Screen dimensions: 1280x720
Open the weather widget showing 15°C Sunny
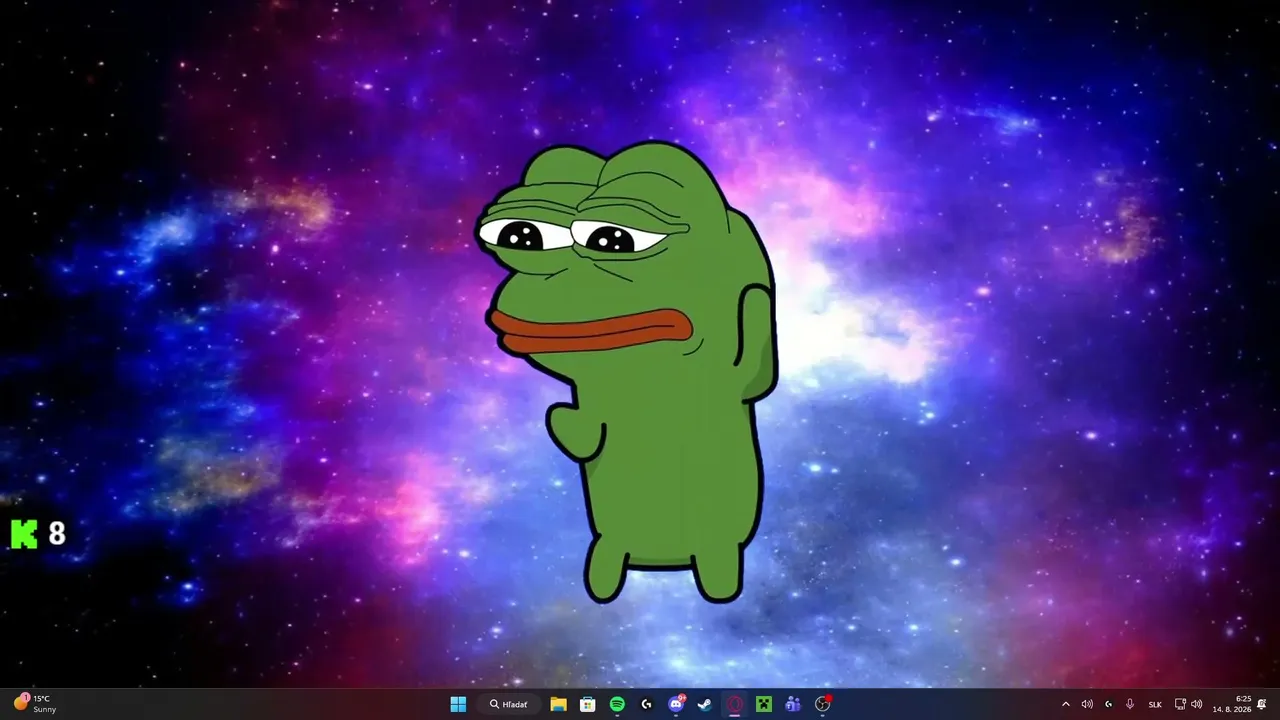click(x=36, y=704)
